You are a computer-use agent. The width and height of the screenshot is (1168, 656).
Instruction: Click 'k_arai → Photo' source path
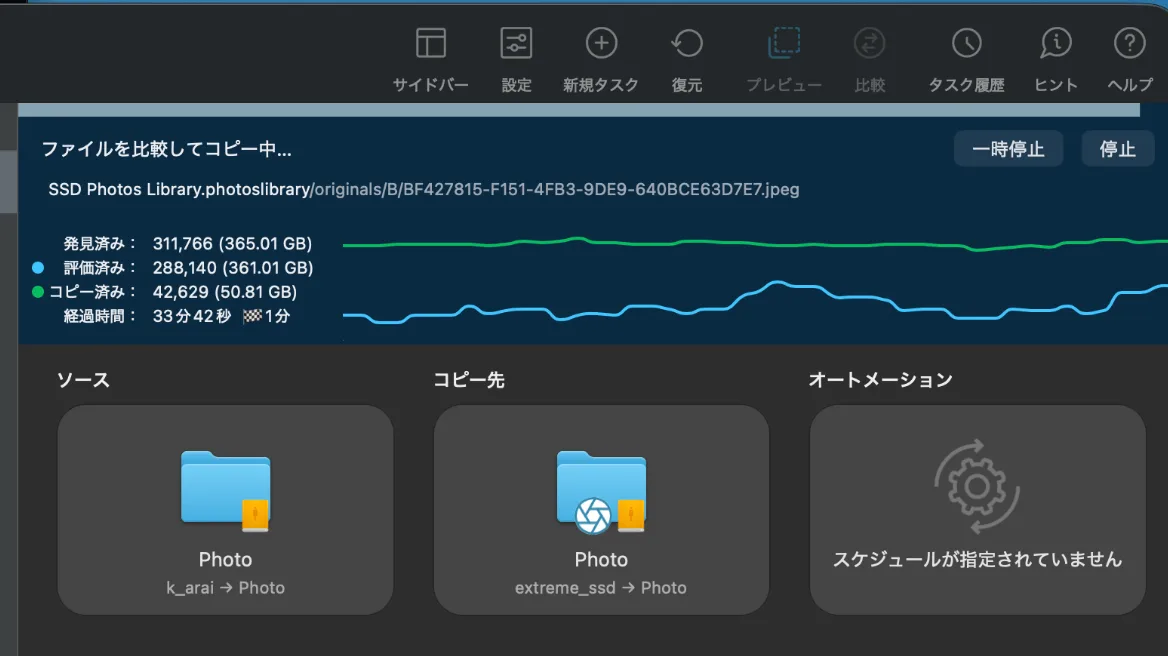click(225, 587)
